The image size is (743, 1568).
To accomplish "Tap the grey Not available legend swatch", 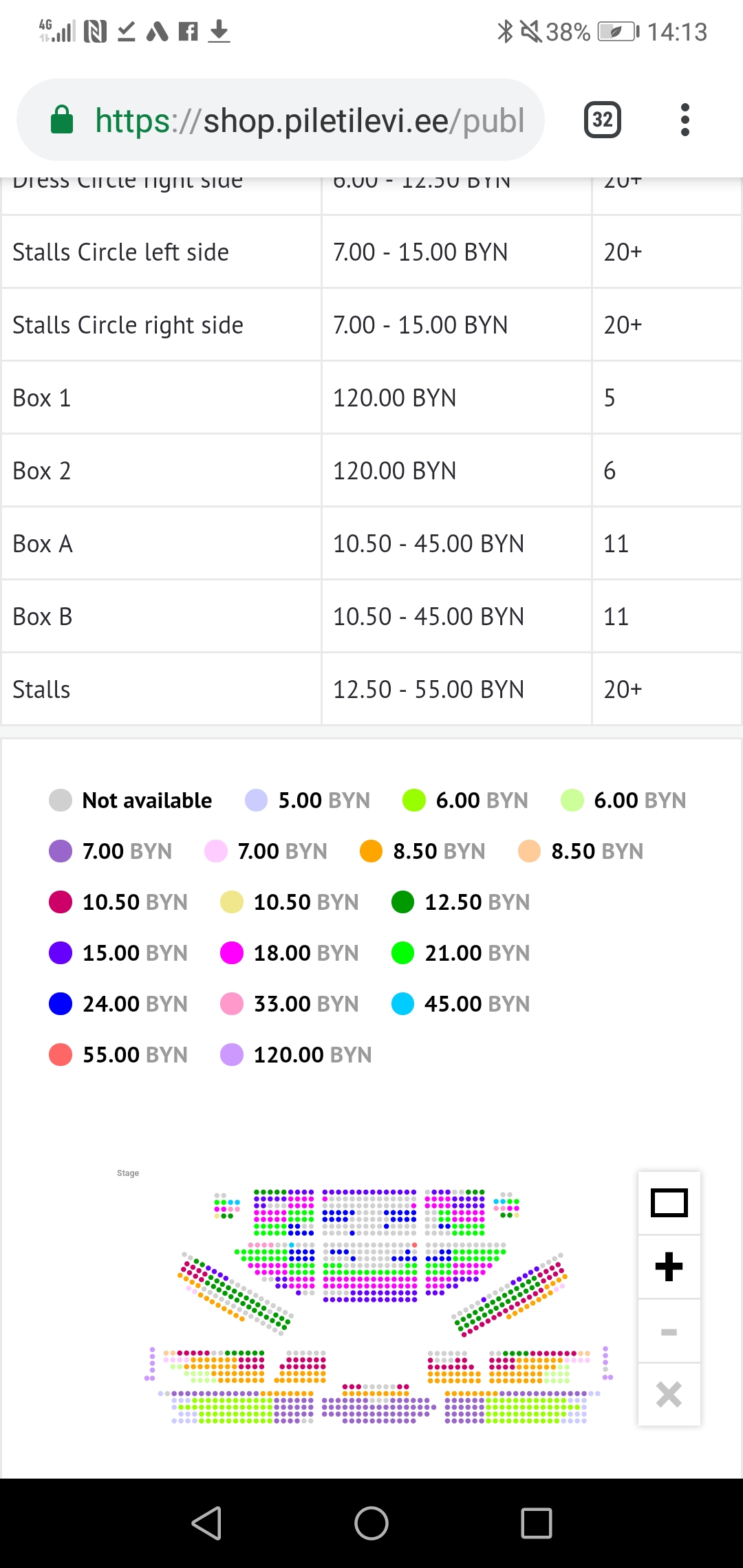I will 61,800.
